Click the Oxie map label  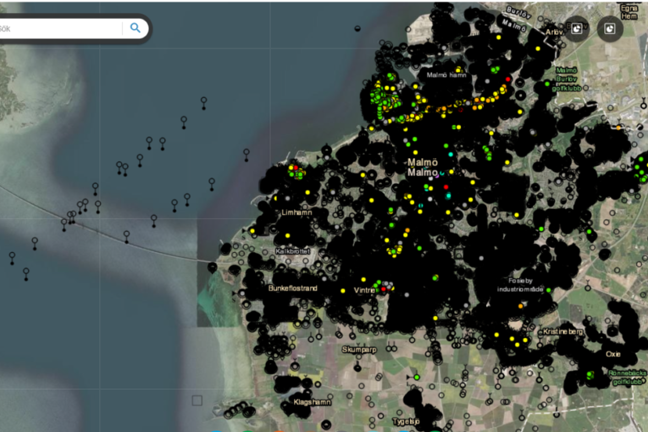click(613, 354)
